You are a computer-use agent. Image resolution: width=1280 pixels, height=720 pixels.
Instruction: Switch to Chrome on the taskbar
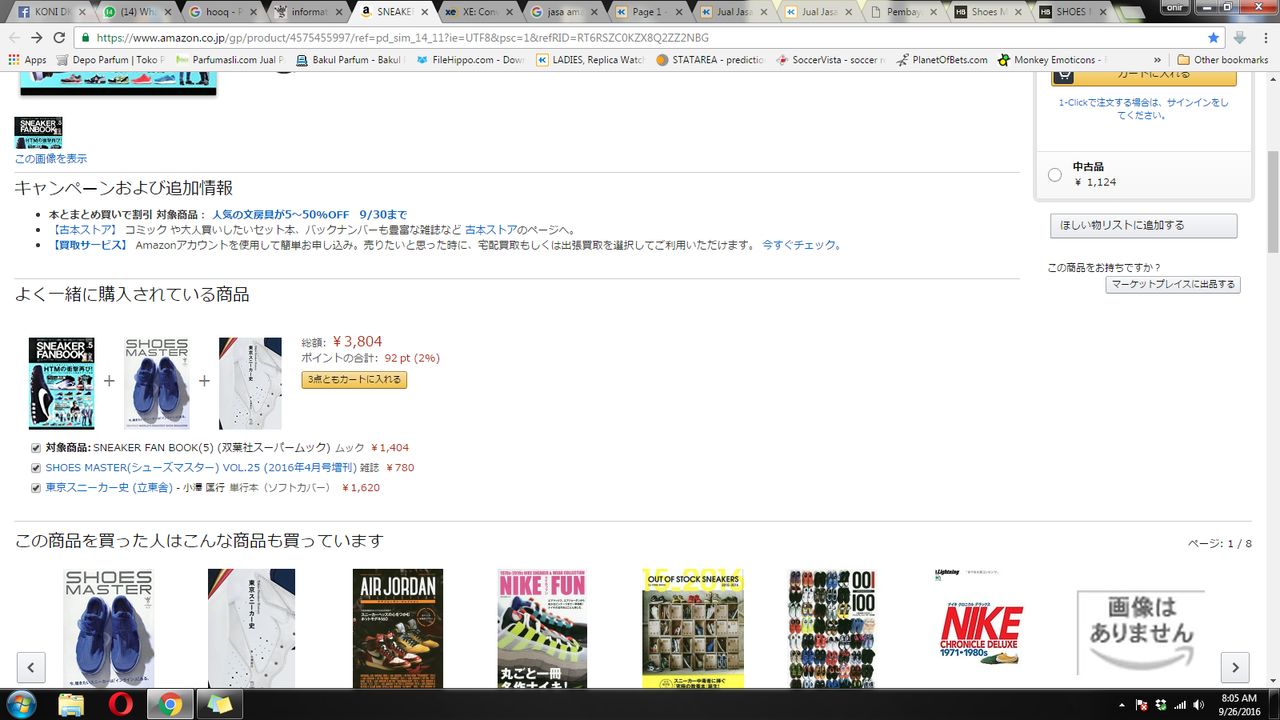(170, 704)
